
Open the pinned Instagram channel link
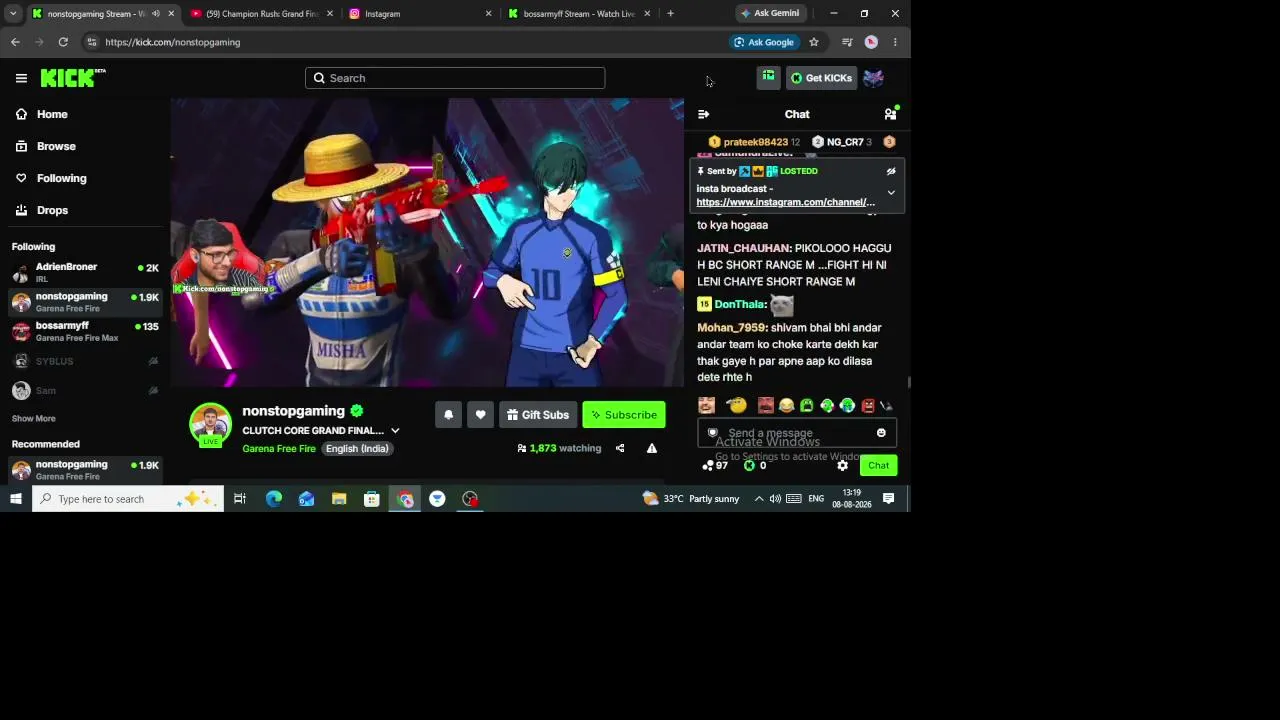[786, 202]
